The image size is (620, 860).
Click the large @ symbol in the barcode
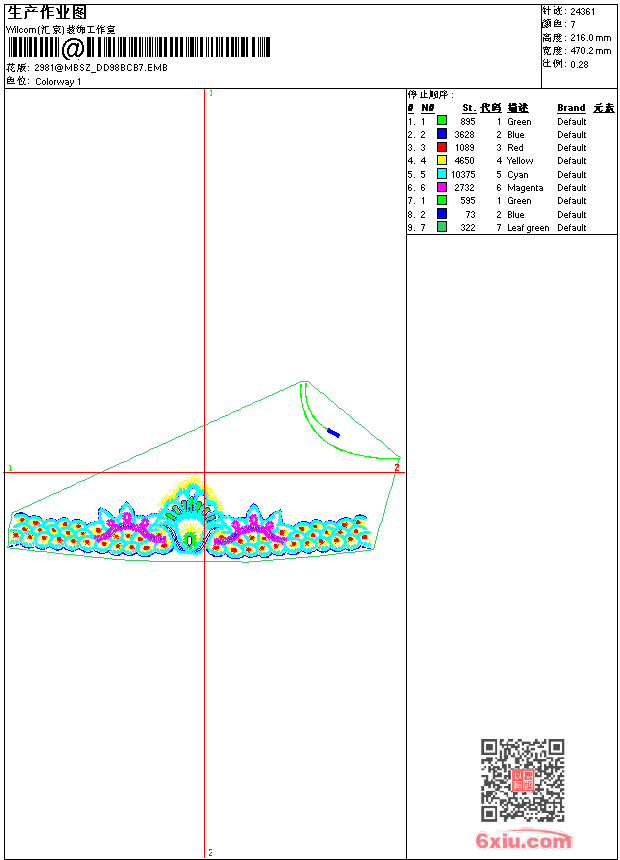[x=73, y=48]
